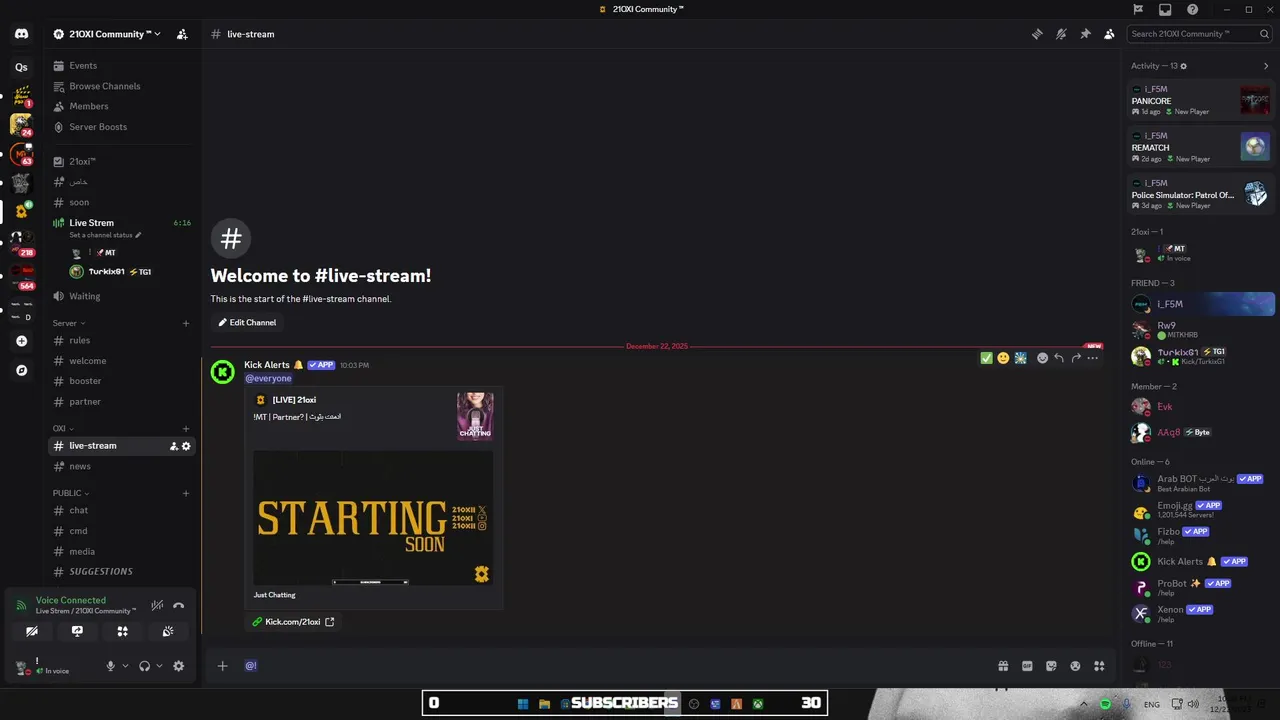Expand the Activity panel arrow
The image size is (1280, 720).
pos(1266,66)
